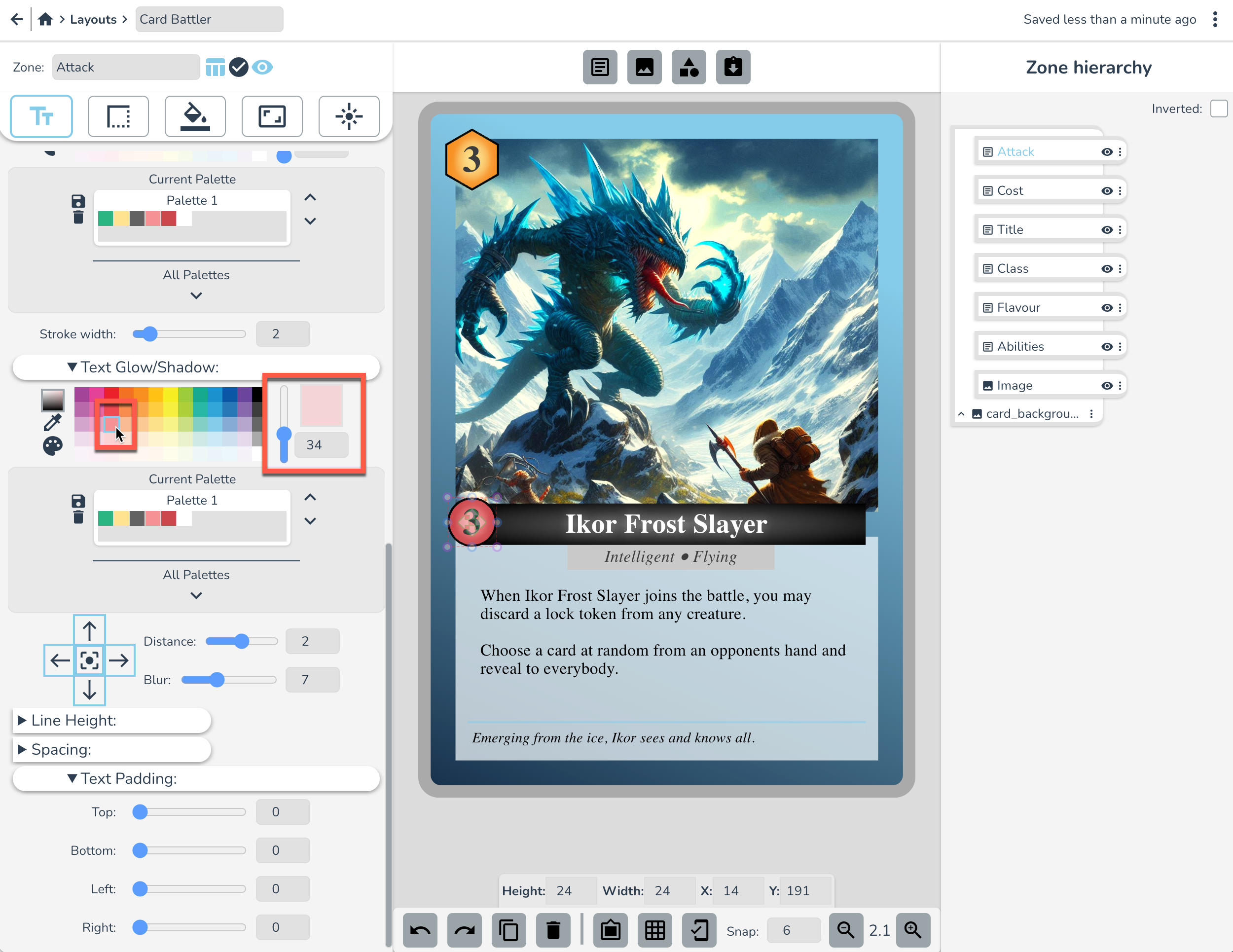
Task: Switch to the text formatting tab
Action: (x=41, y=116)
